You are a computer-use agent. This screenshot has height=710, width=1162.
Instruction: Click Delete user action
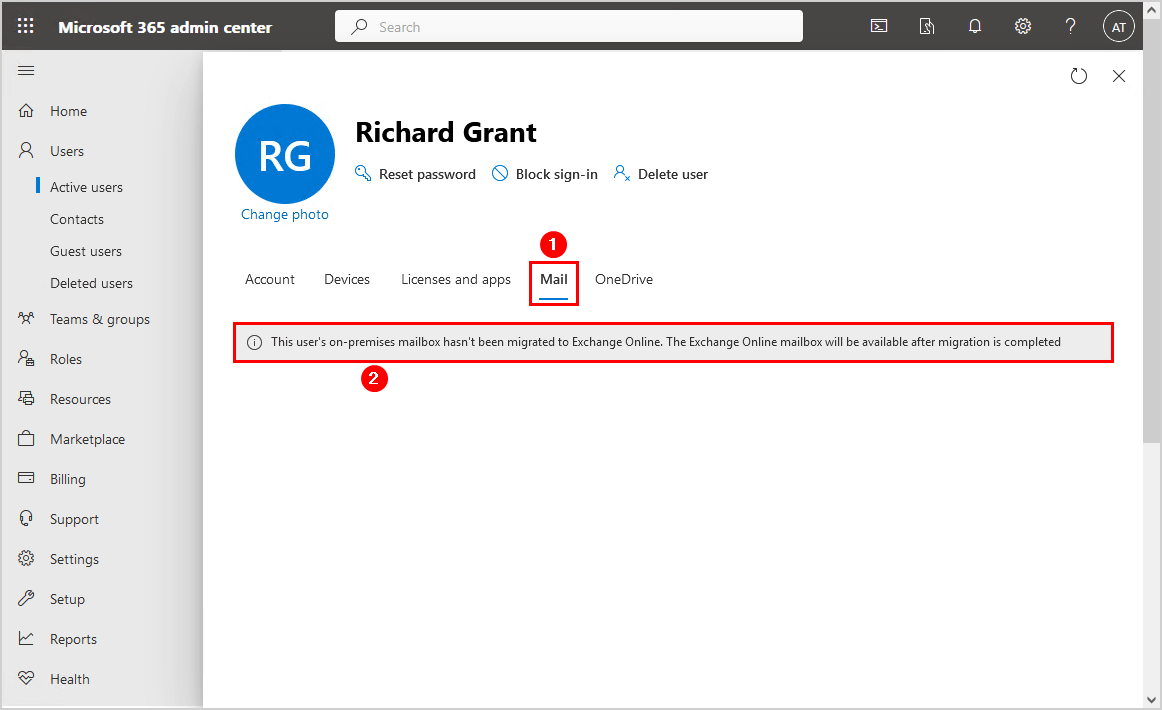(x=661, y=174)
